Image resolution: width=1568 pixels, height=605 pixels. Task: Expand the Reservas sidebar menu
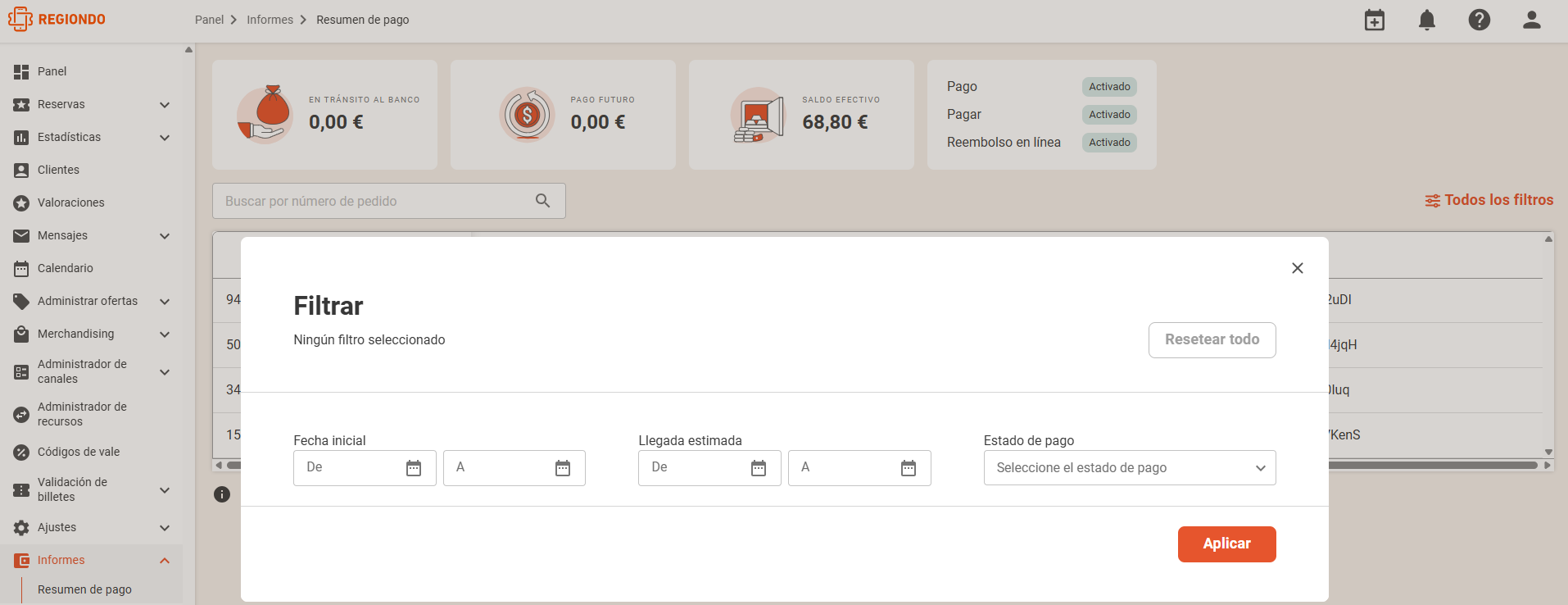point(92,104)
